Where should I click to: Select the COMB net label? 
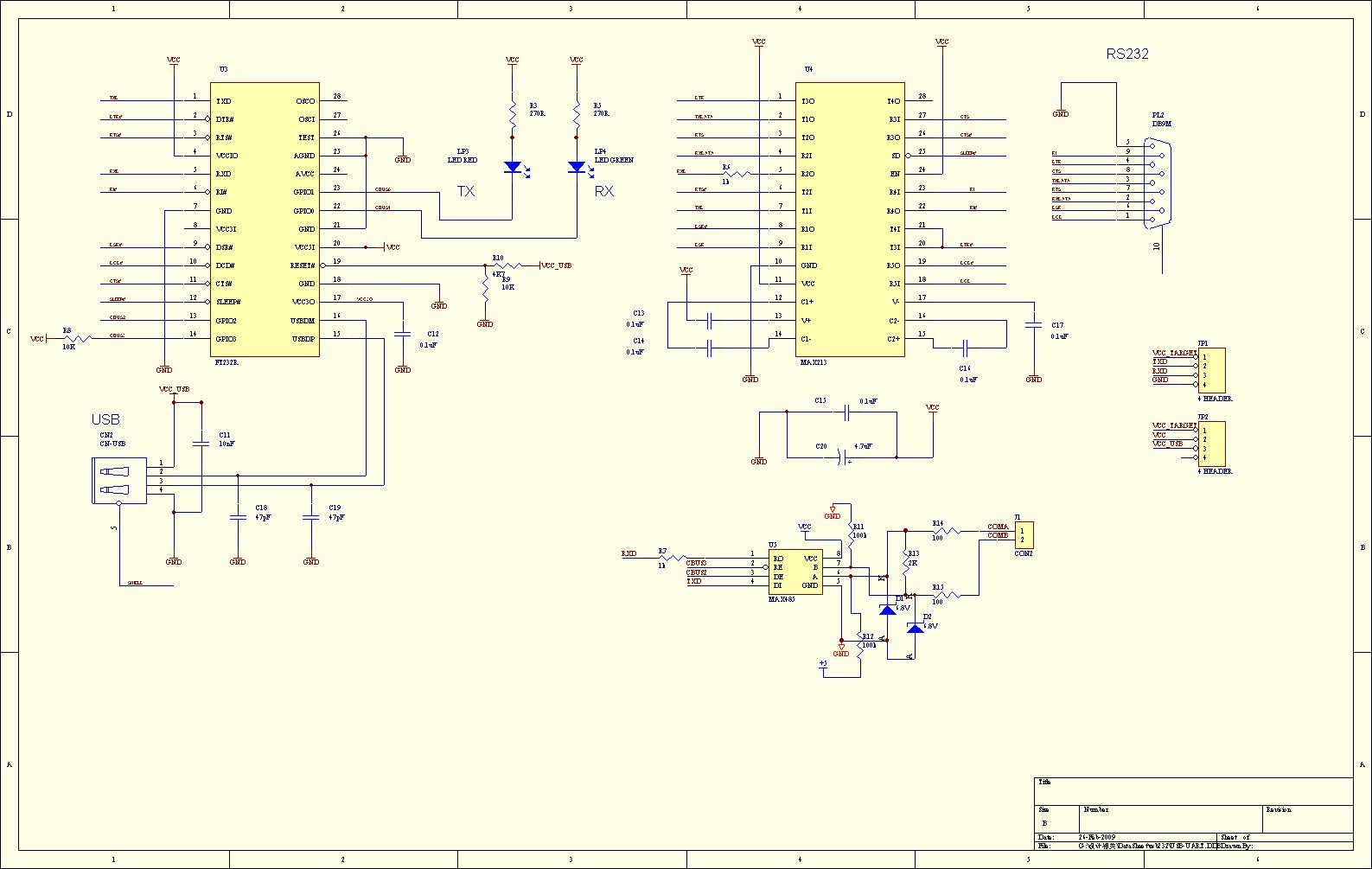(998, 535)
